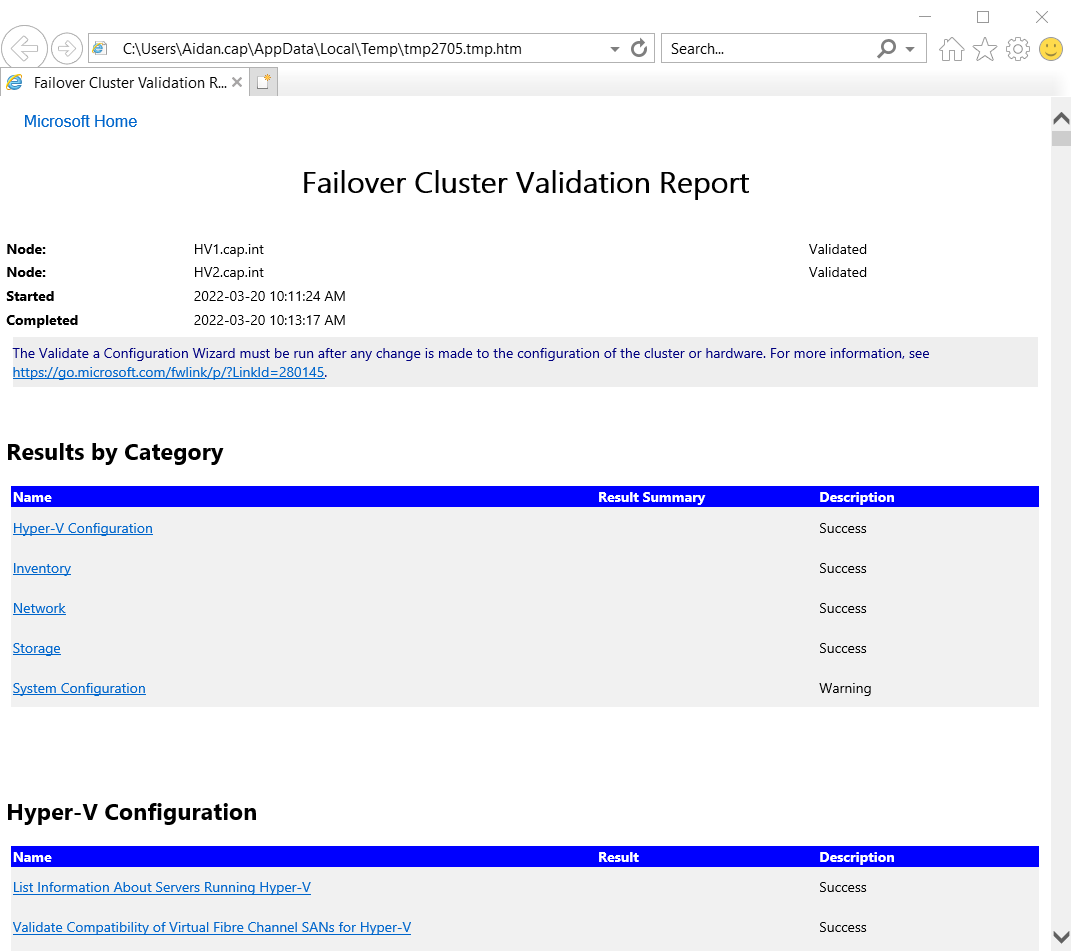Expand the address bar autocomplete dropdown

pyautogui.click(x=615, y=49)
